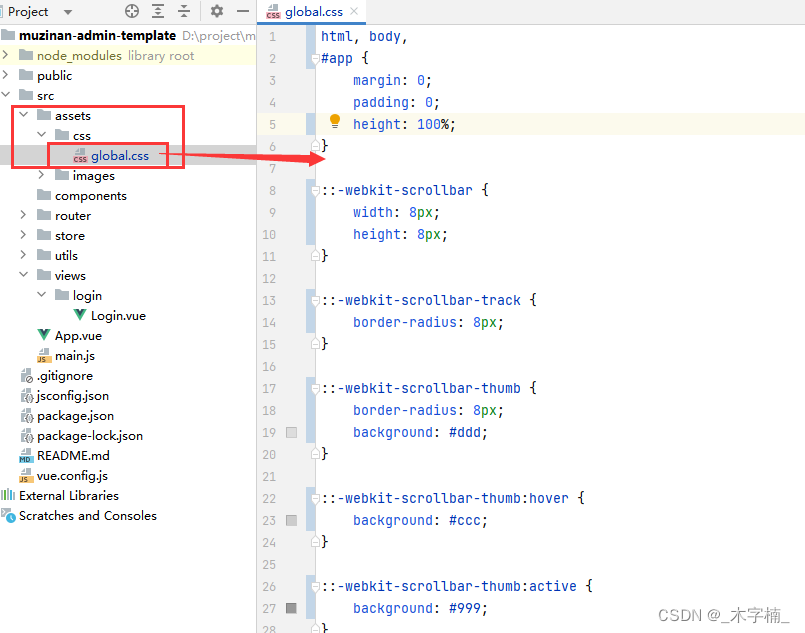
Task: Collapse the login folder
Action: (42, 295)
